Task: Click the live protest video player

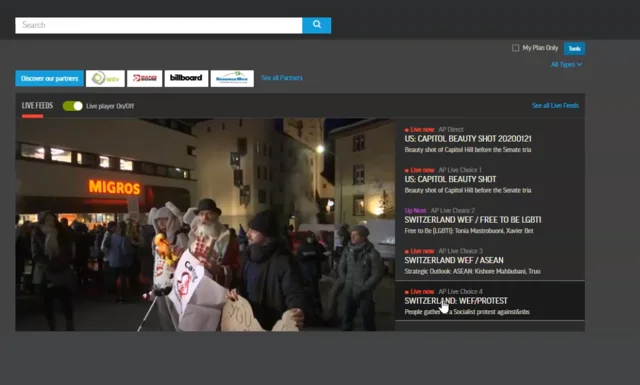Action: pyautogui.click(x=205, y=225)
